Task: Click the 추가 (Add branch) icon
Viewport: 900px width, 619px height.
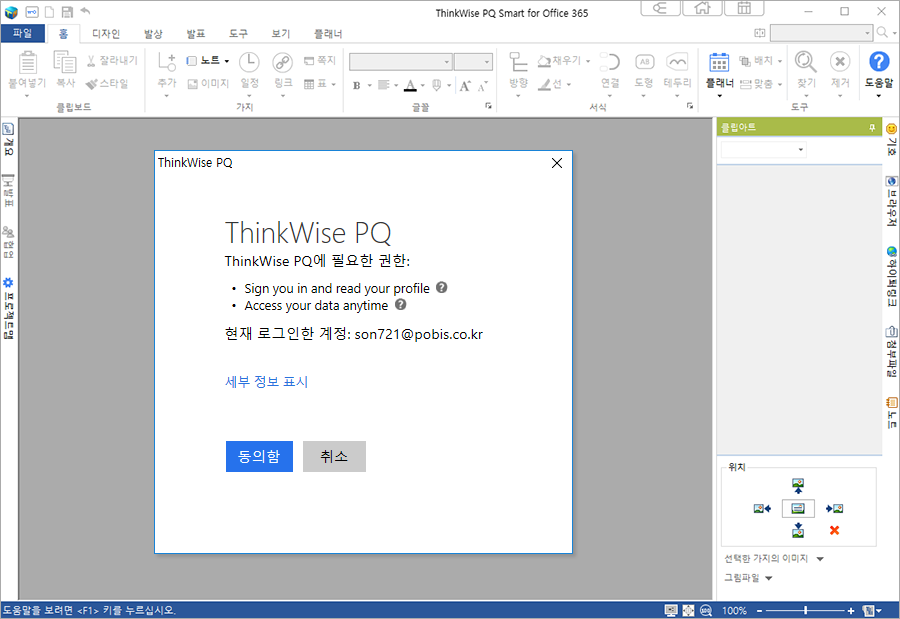Action: [167, 62]
